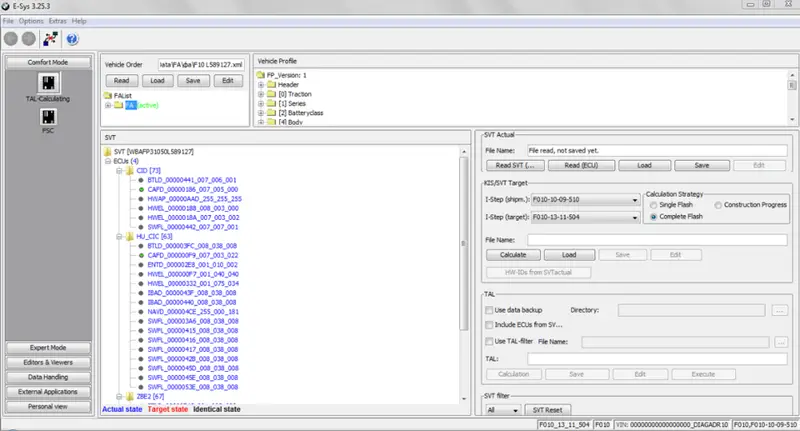This screenshot has height=431, width=800.
Task: Collapse the HU_CIC [63] node
Action: pyautogui.click(x=119, y=237)
